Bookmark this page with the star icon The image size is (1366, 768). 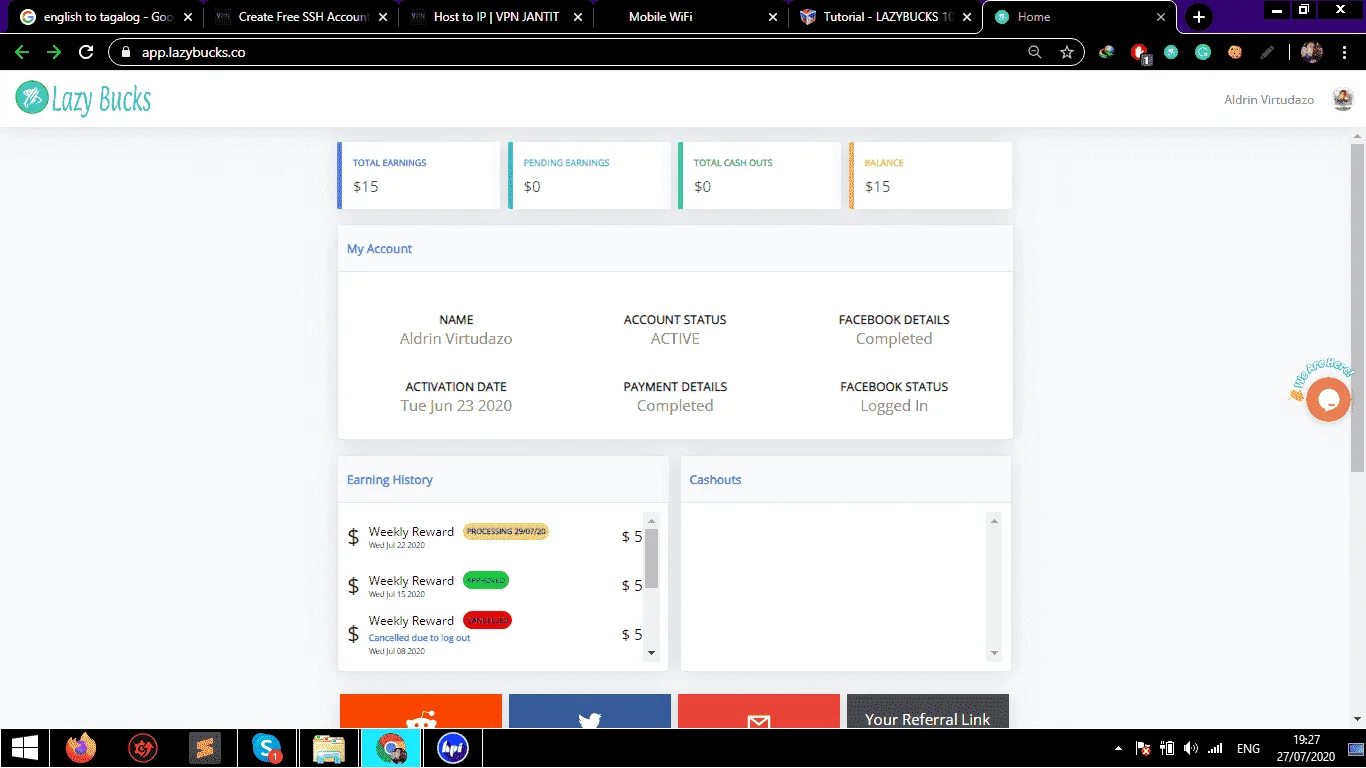point(1067,52)
